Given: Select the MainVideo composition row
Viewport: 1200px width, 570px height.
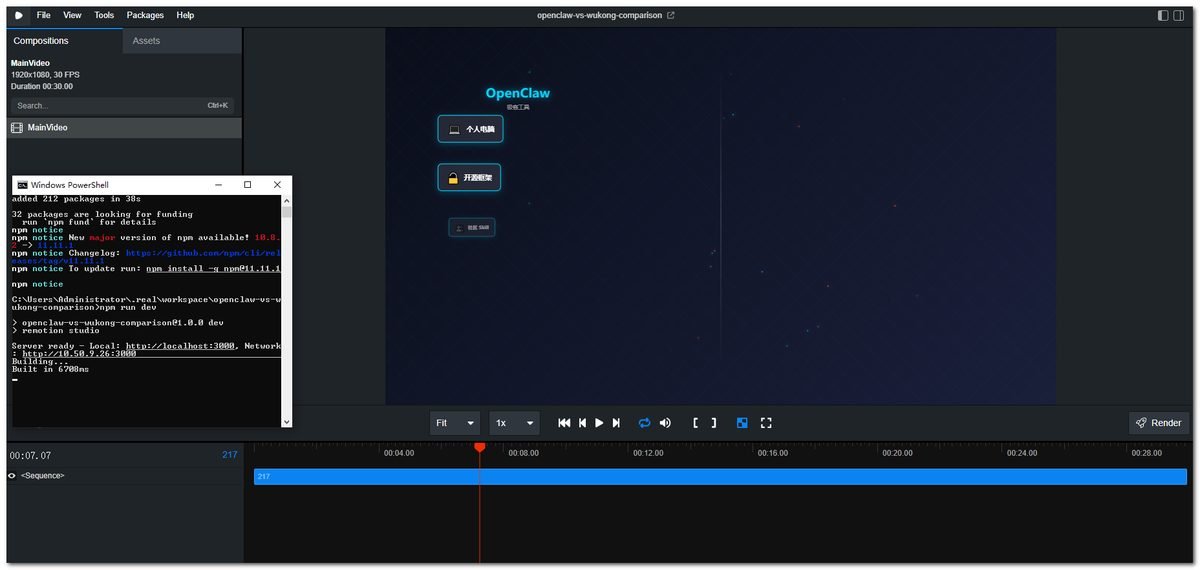Looking at the screenshot, I should point(124,128).
